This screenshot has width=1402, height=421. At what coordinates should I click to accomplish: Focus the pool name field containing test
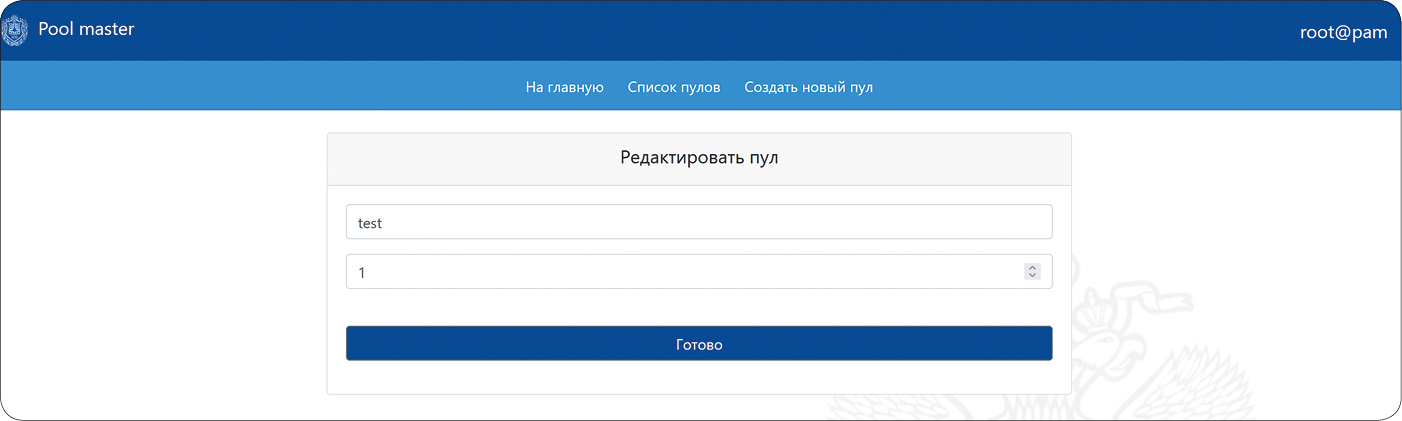(x=698, y=223)
